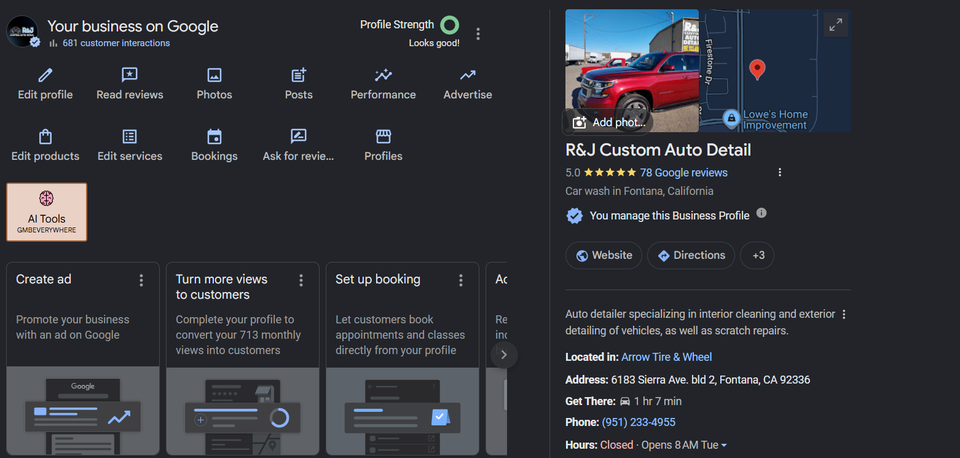Screen dimensions: 960x458
Task: Click the address 6183 Sierra Ave text
Action: click(x=710, y=380)
